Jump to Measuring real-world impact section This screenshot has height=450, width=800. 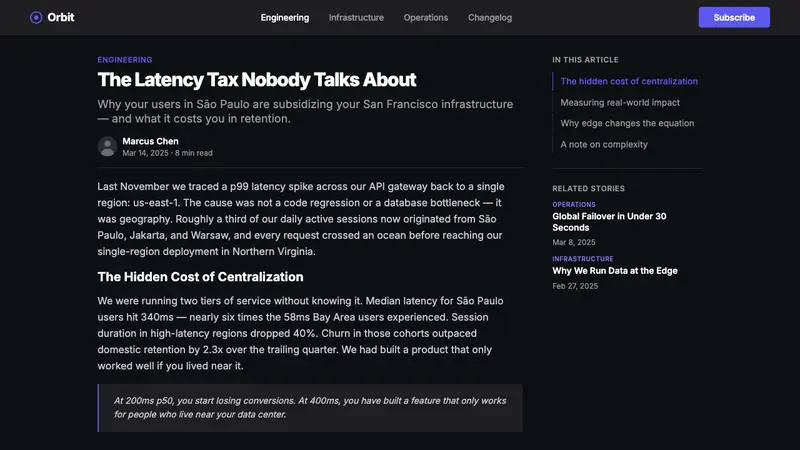[x=620, y=103]
